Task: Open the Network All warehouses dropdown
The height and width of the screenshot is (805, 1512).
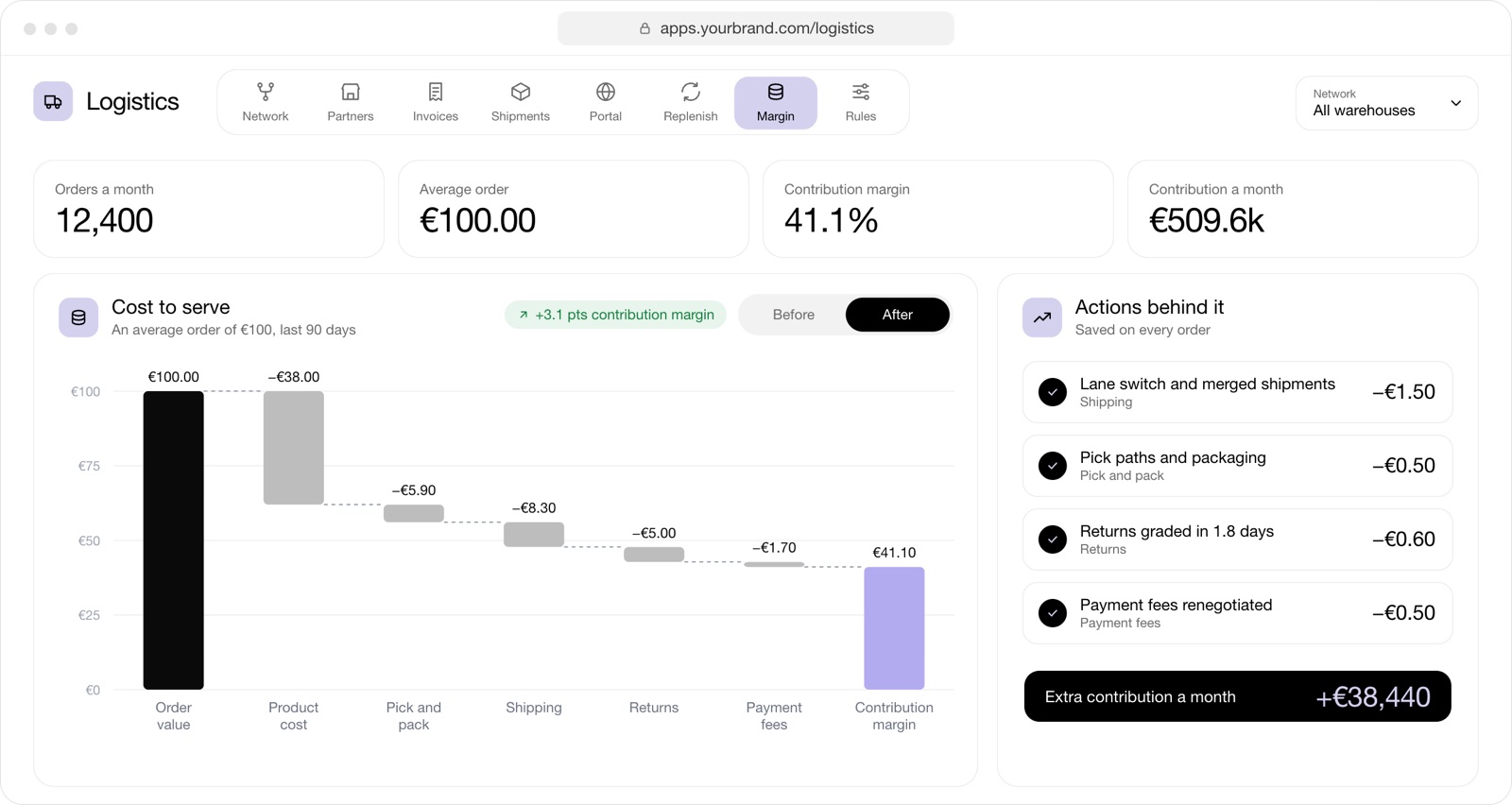Action: point(1387,103)
